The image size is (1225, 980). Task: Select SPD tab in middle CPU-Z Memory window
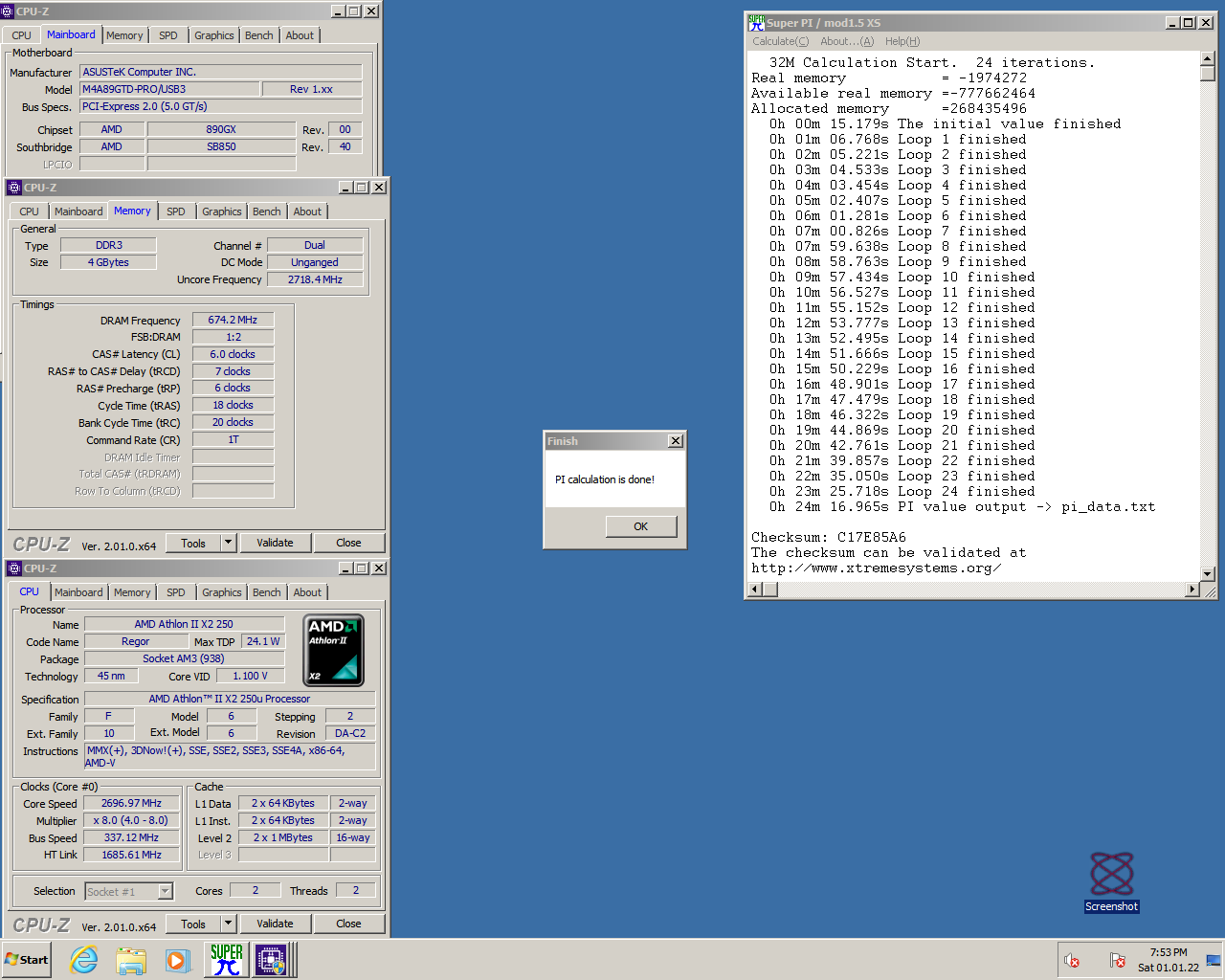(176, 212)
